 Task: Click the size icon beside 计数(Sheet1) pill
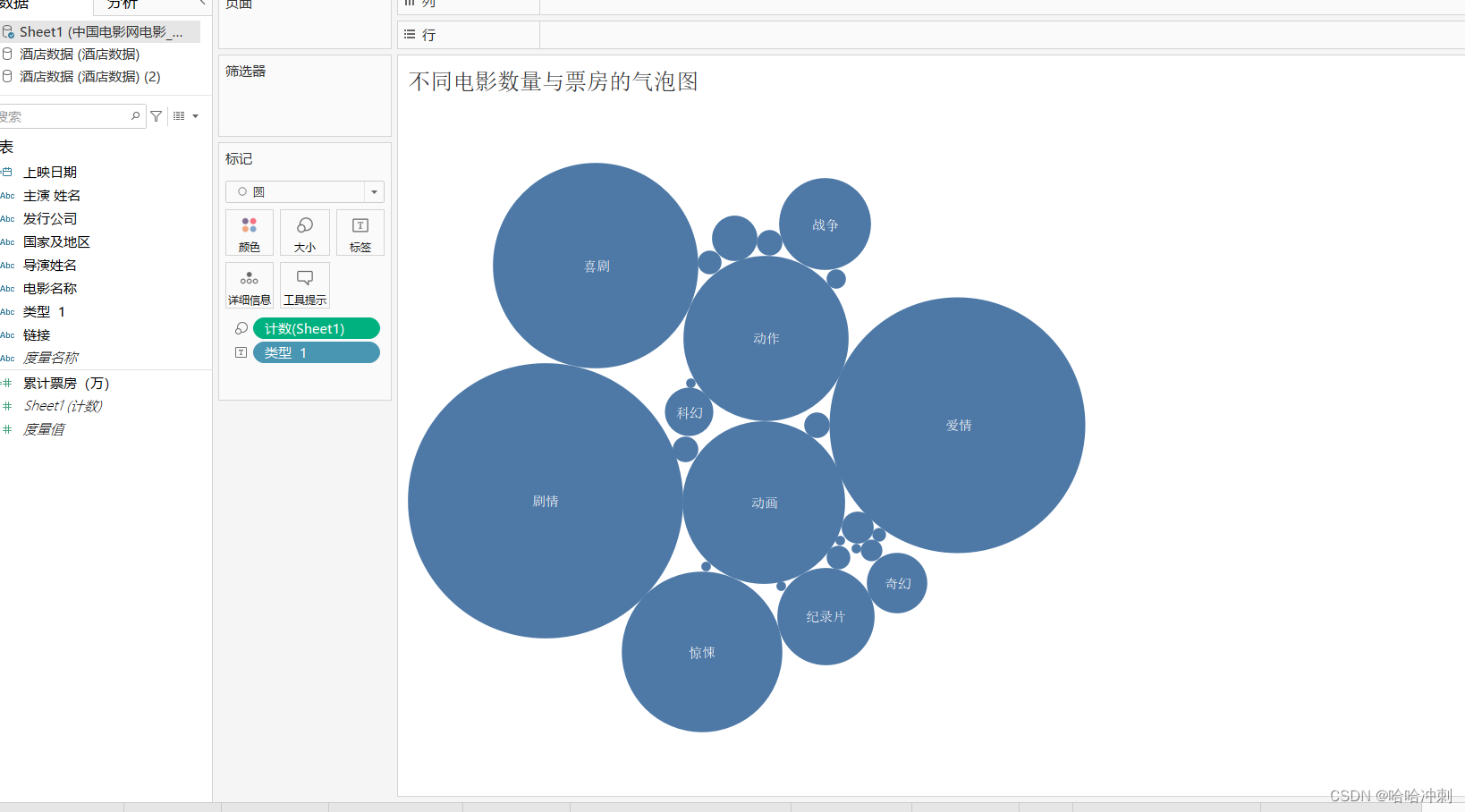click(241, 328)
